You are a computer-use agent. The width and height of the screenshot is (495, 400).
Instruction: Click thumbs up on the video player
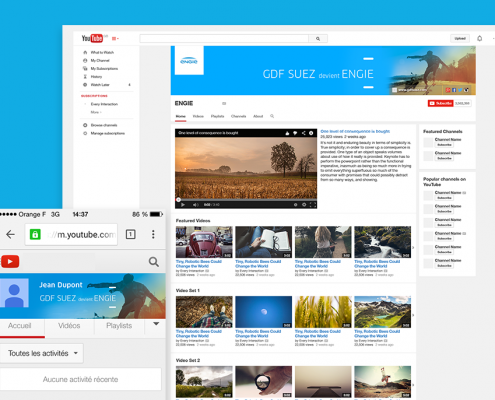[x=287, y=133]
